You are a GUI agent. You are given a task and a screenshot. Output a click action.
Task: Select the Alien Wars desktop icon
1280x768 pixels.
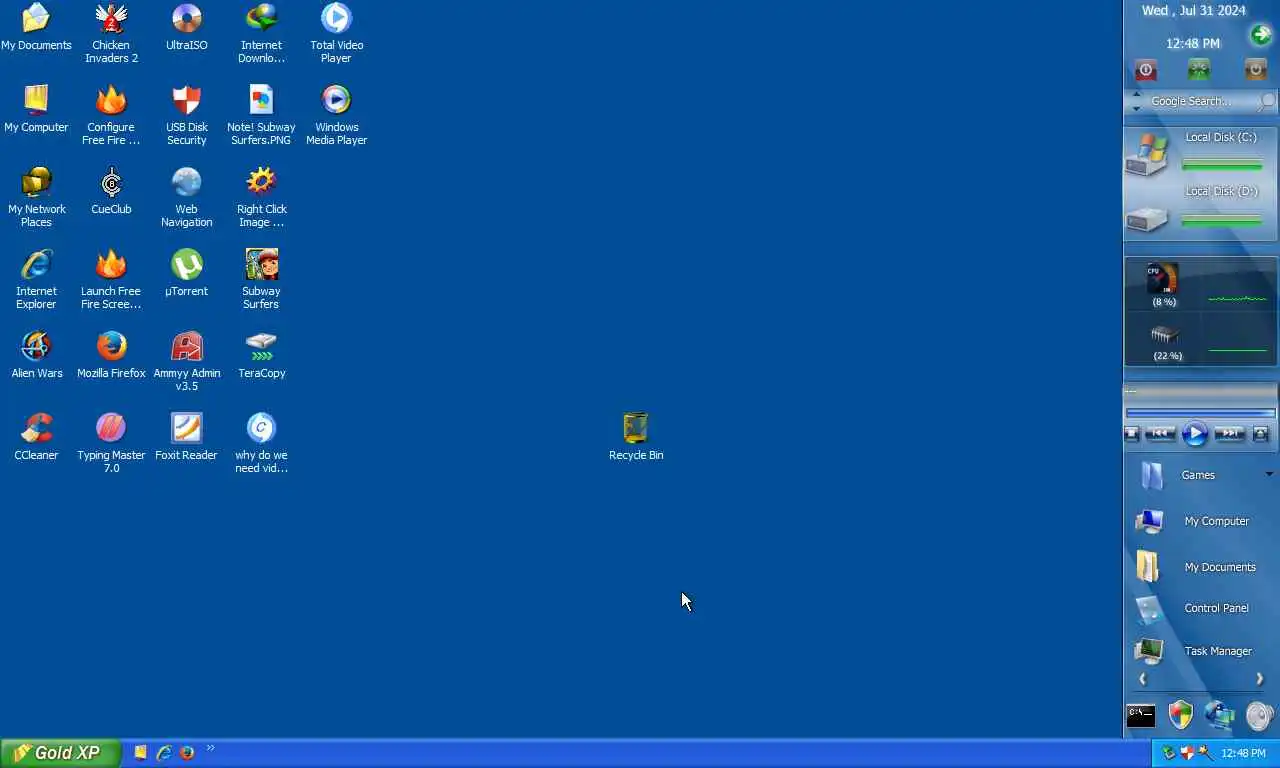click(36, 356)
